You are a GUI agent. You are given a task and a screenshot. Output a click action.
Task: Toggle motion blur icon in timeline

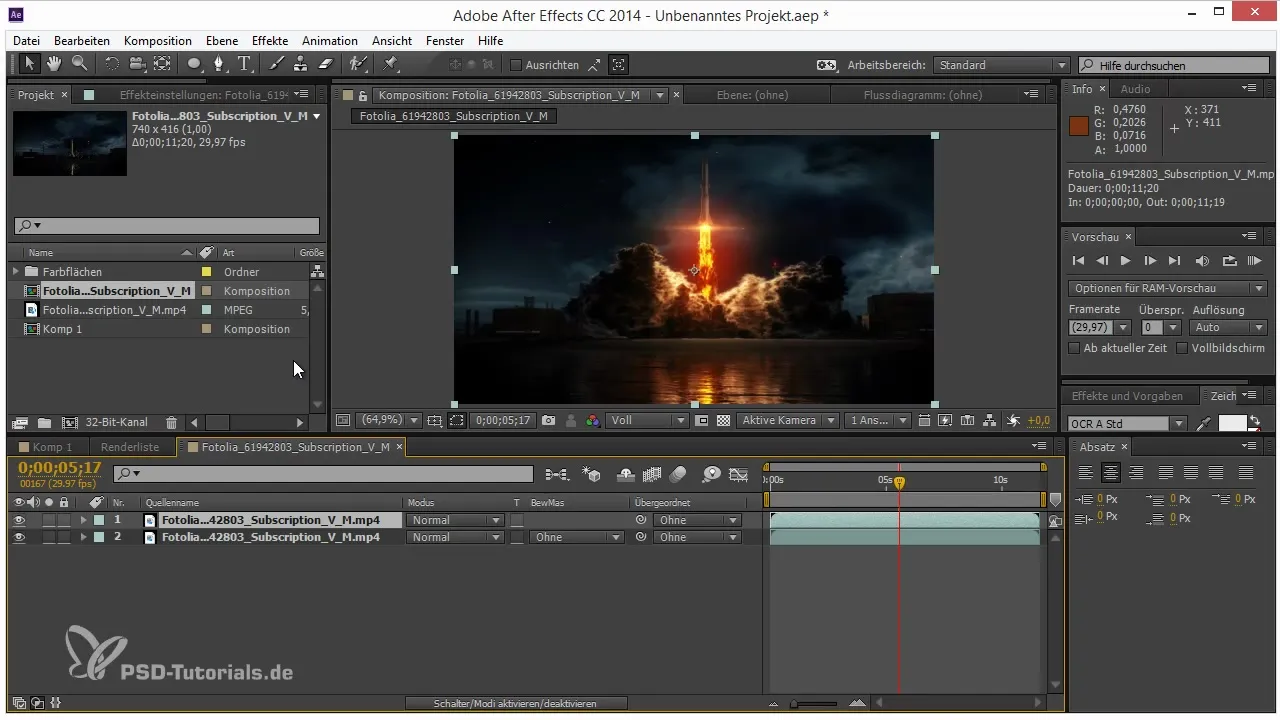tap(678, 474)
